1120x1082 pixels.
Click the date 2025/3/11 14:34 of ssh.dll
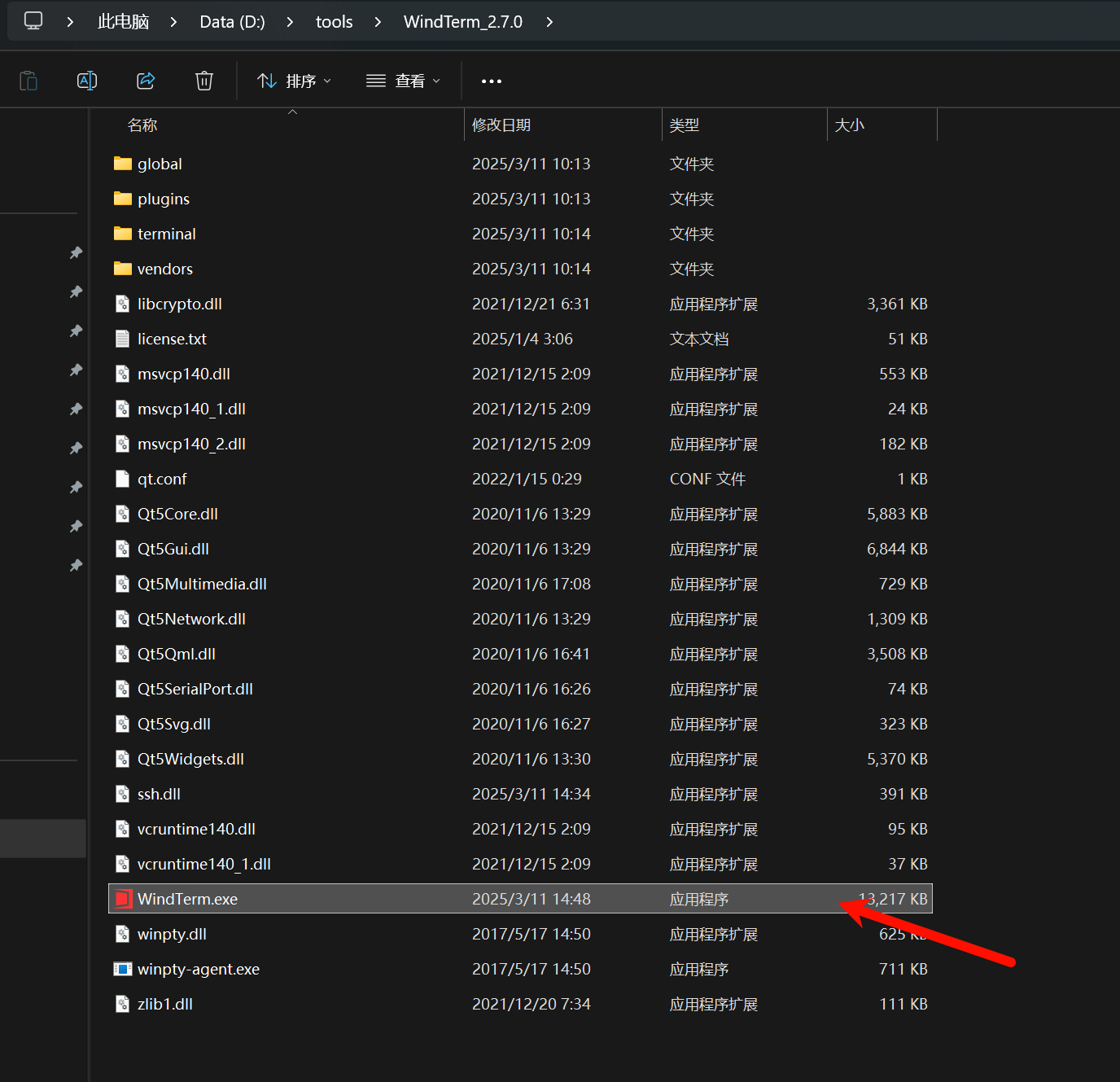532,794
